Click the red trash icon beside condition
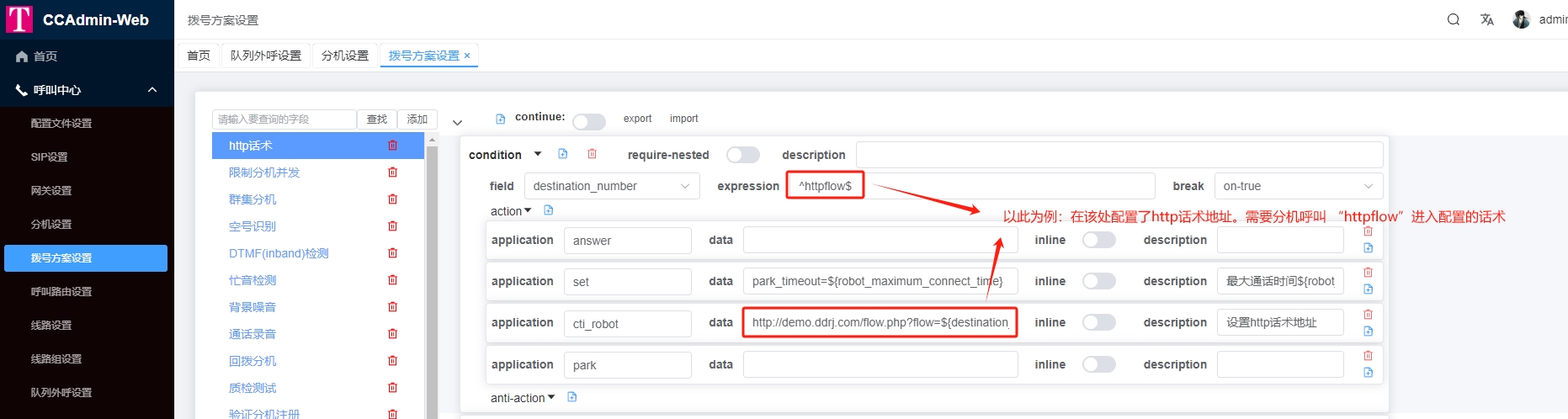 592,154
